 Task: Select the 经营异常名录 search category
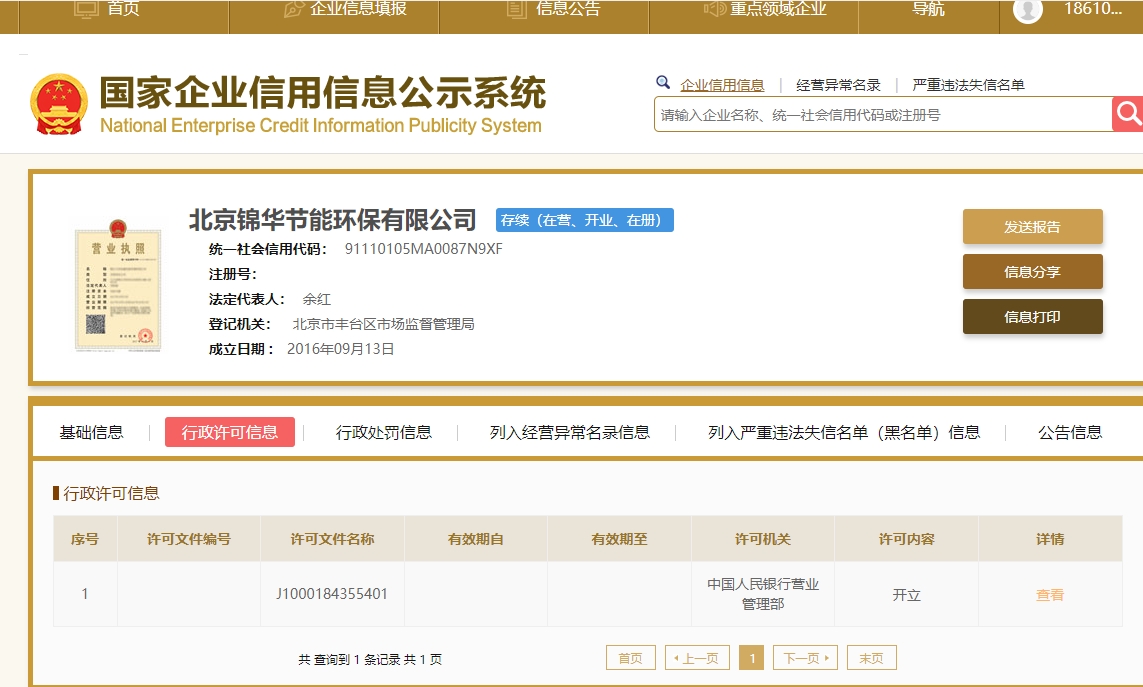838,85
